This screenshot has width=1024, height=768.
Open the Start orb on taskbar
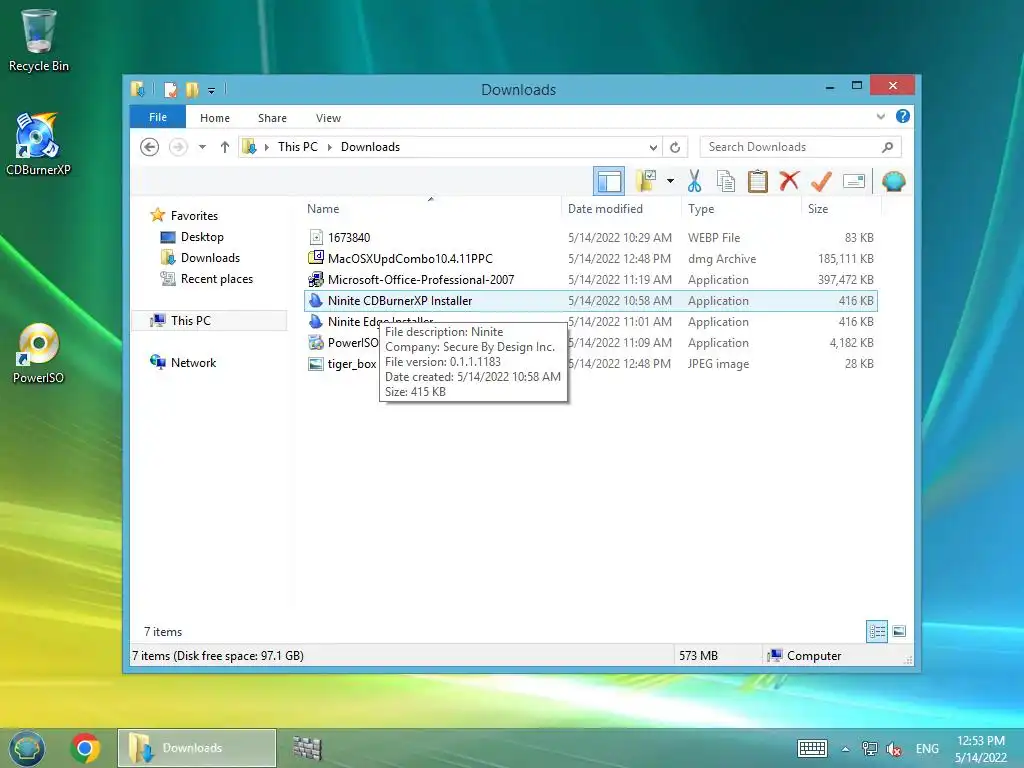click(26, 748)
